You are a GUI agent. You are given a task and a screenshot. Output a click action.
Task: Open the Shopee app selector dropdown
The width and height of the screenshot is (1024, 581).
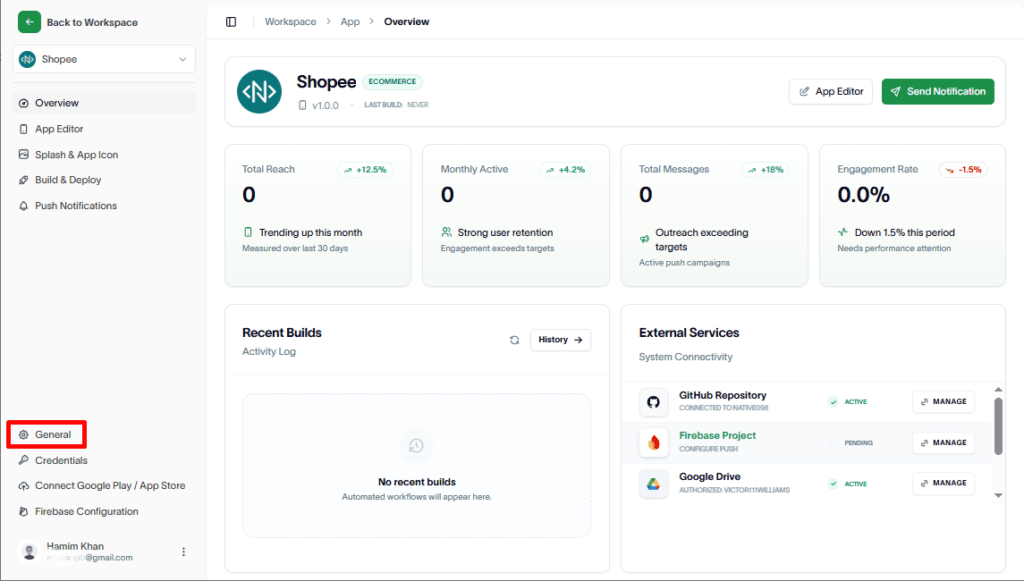104,59
